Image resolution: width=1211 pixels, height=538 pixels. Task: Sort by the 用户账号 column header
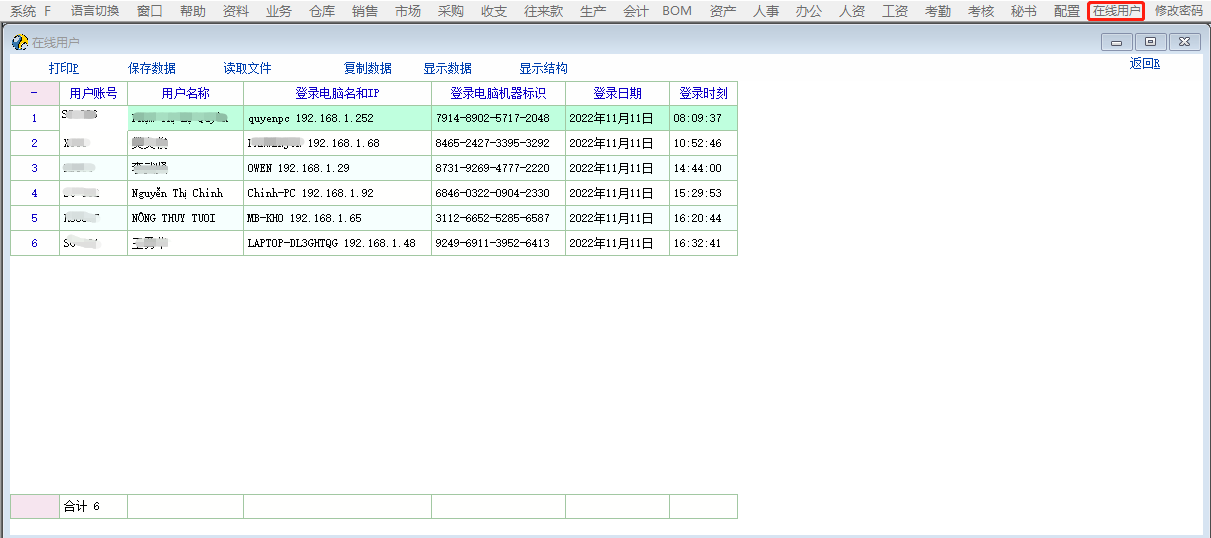pyautogui.click(x=93, y=93)
